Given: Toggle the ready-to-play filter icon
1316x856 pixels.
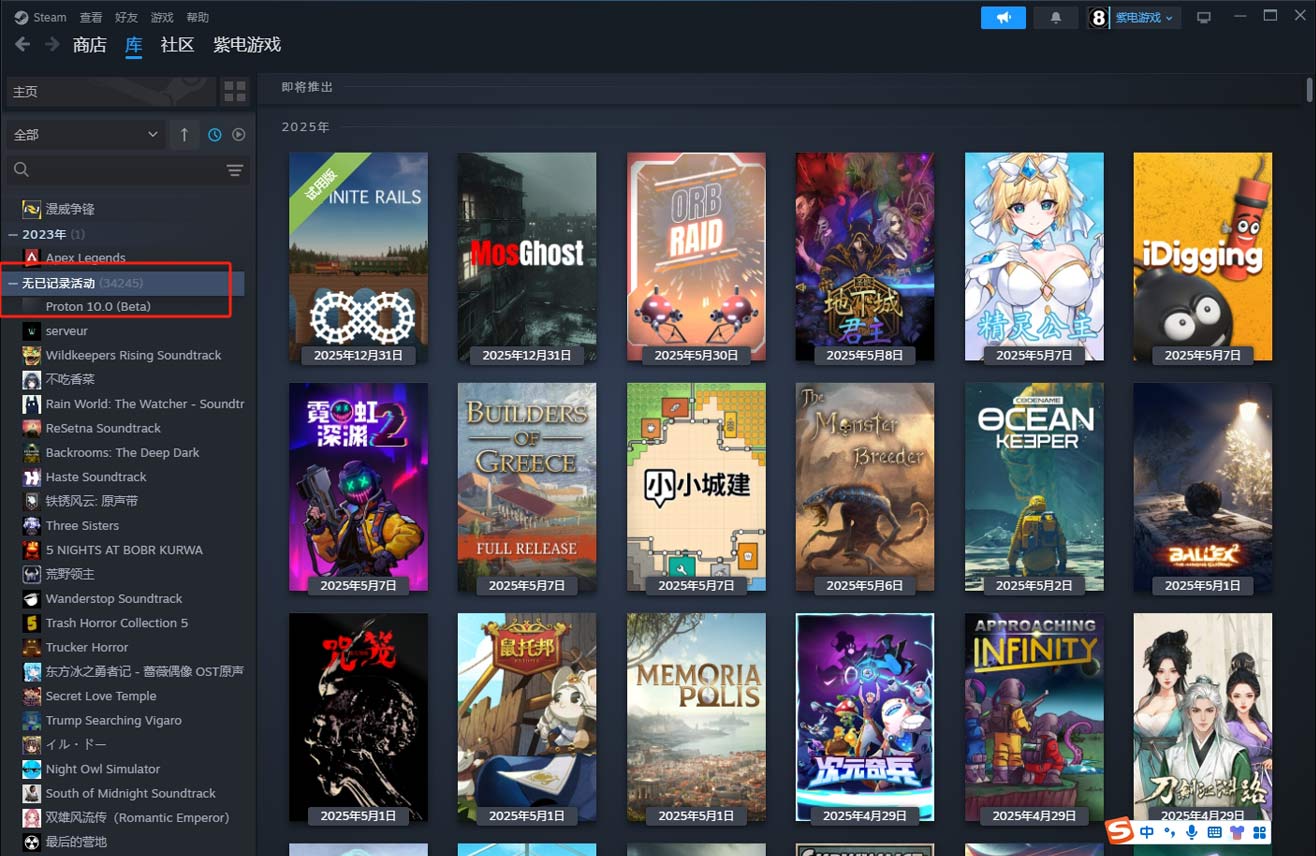Looking at the screenshot, I should tap(239, 134).
